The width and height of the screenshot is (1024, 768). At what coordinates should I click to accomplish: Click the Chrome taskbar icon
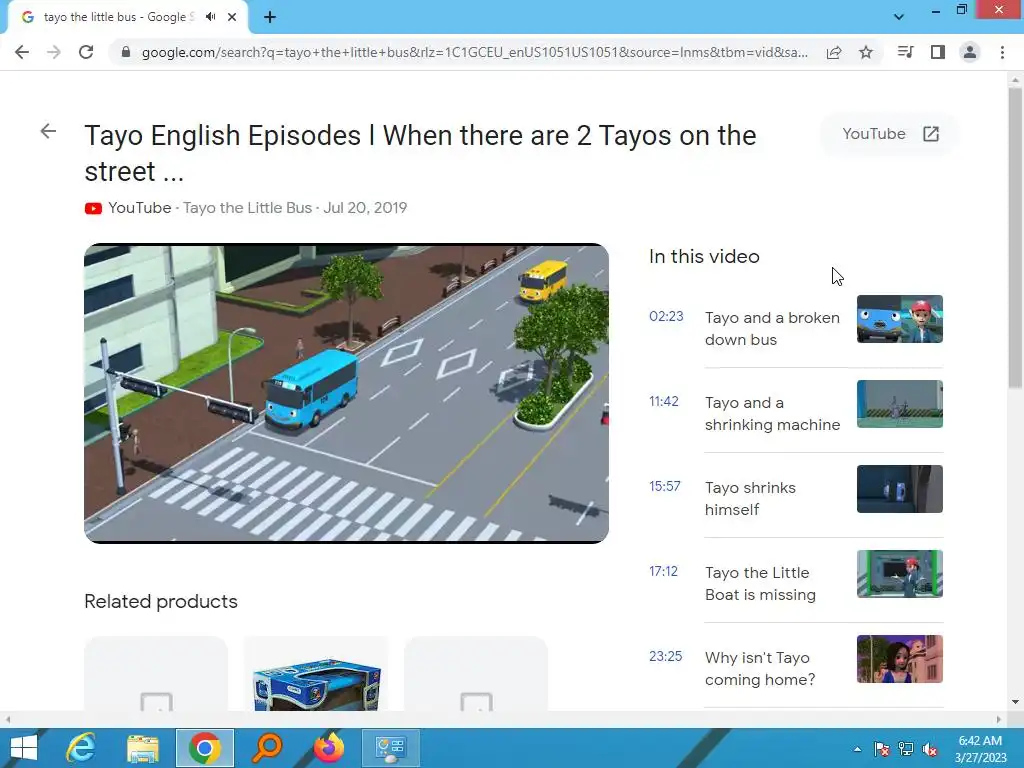click(204, 748)
